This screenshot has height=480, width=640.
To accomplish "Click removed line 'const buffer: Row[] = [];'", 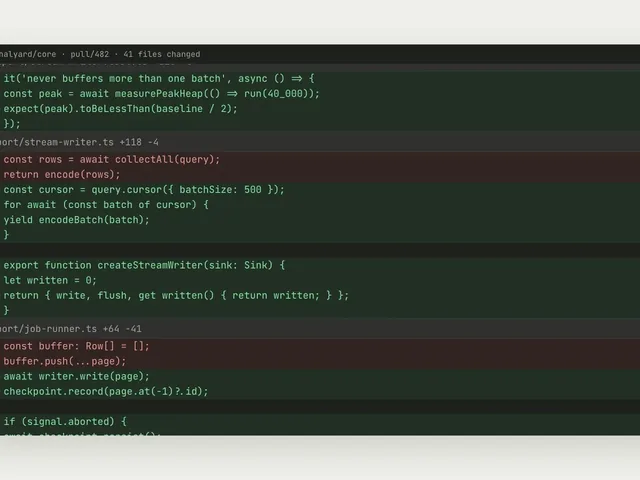I will point(320,346).
